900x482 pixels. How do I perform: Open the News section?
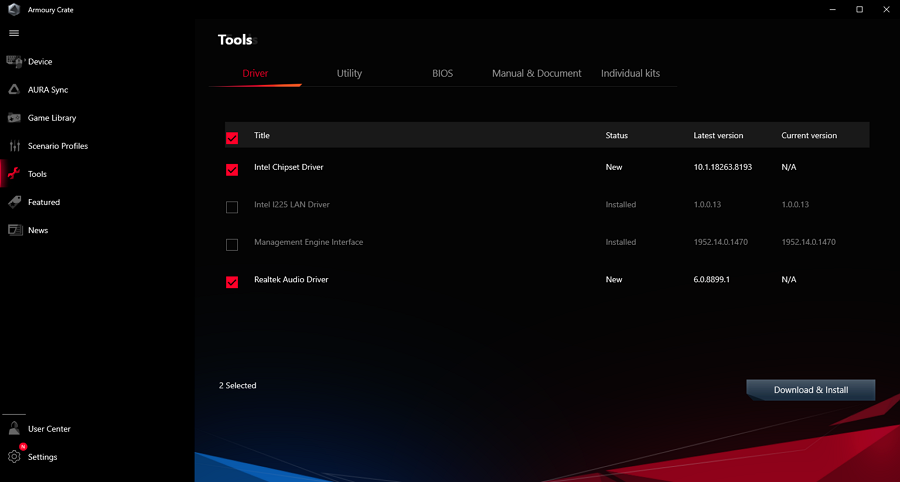38,230
